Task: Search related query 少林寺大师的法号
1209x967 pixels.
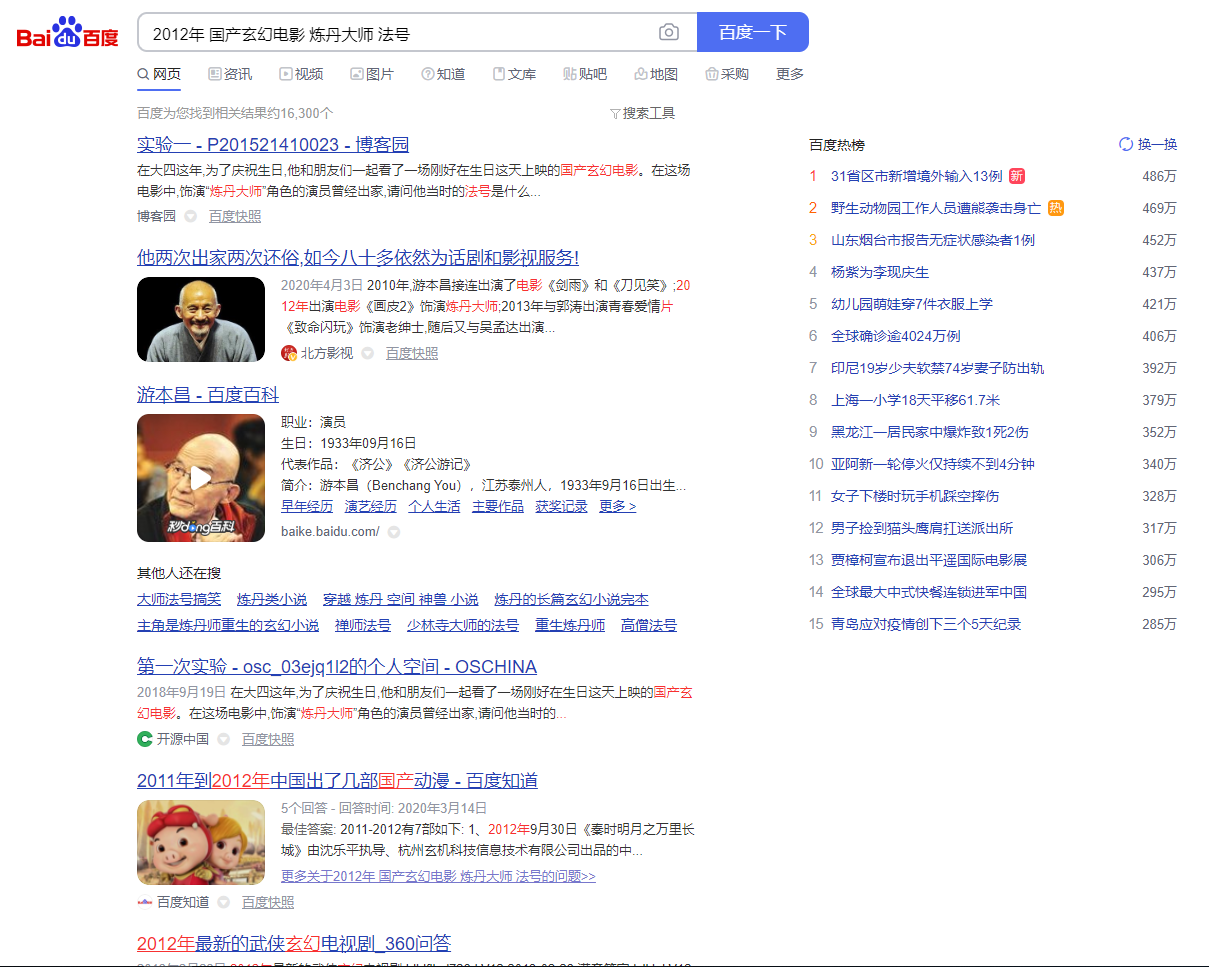Action: [462, 625]
